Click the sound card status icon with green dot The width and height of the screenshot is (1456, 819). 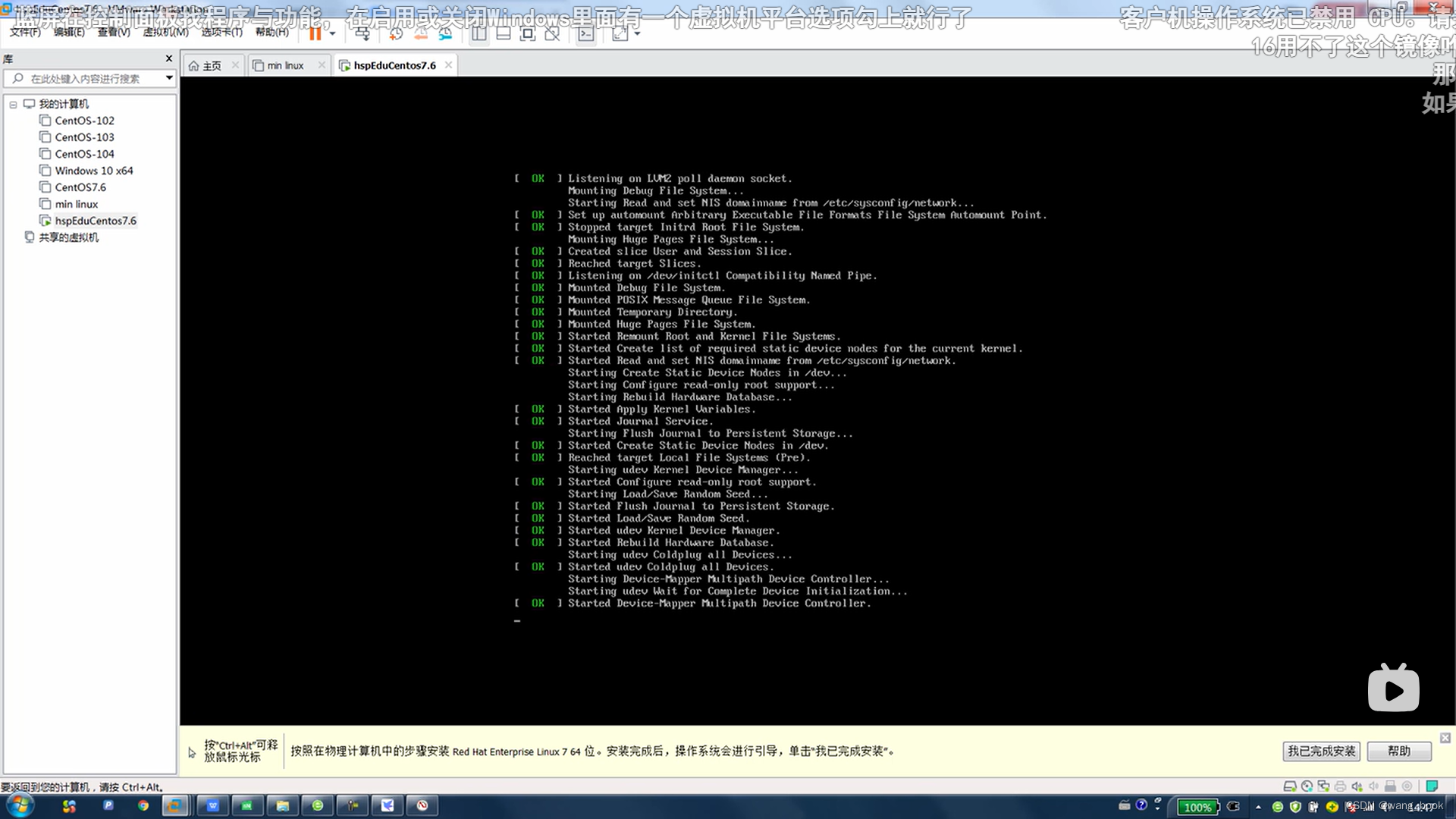point(1357,786)
